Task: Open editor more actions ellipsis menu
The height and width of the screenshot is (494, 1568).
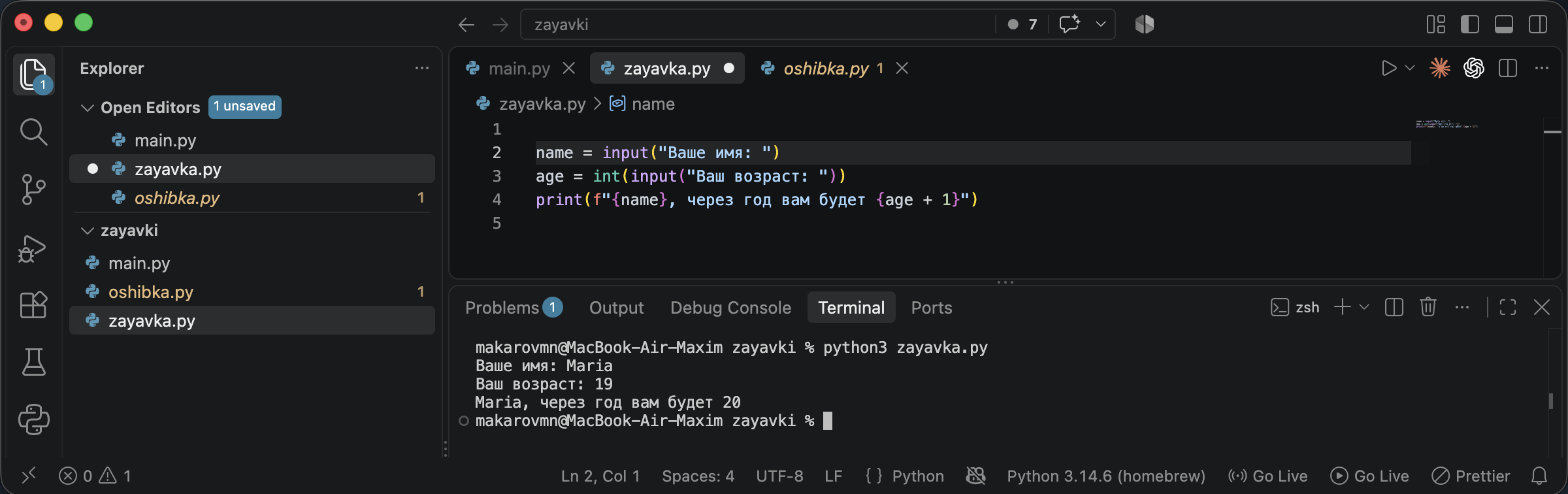Action: (x=1542, y=68)
